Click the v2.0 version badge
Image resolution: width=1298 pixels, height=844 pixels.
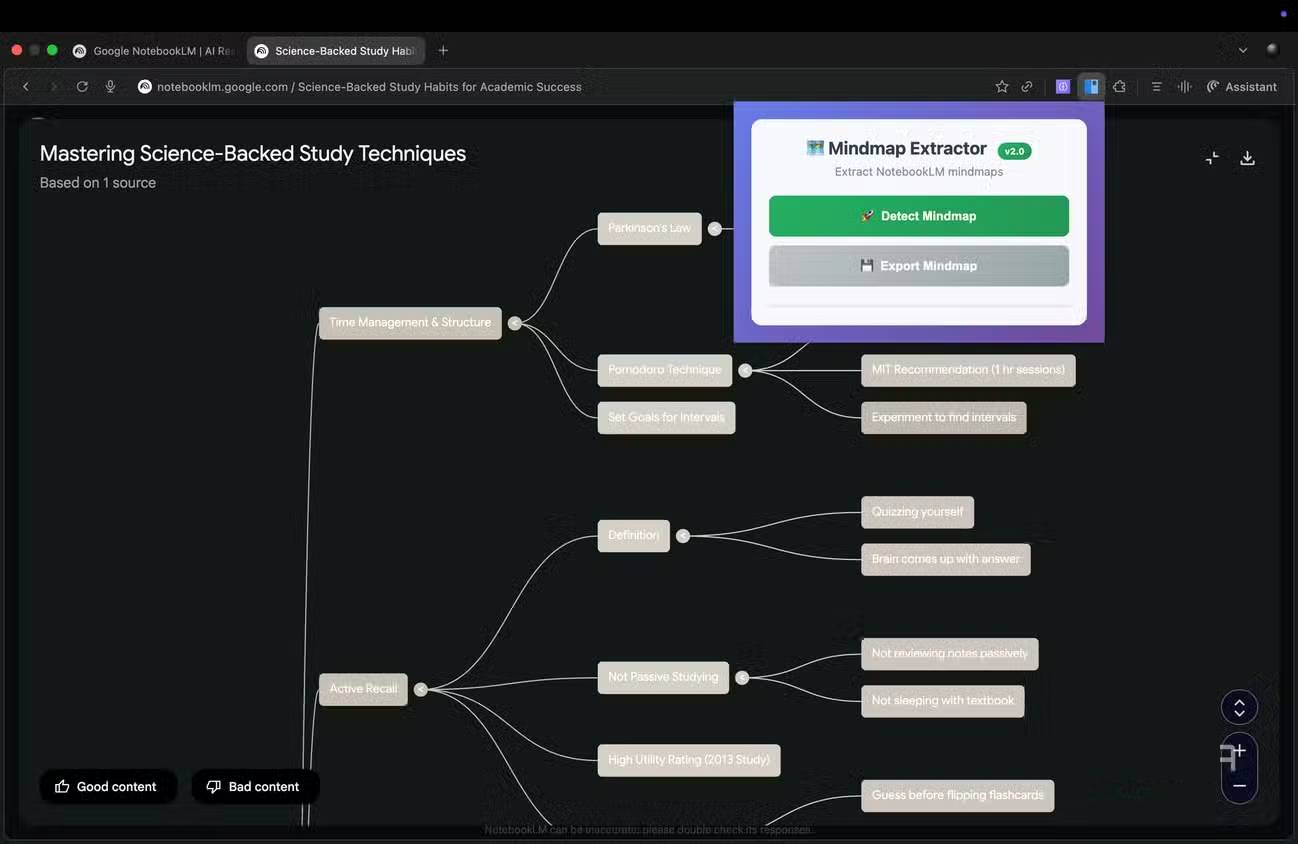(x=1014, y=151)
